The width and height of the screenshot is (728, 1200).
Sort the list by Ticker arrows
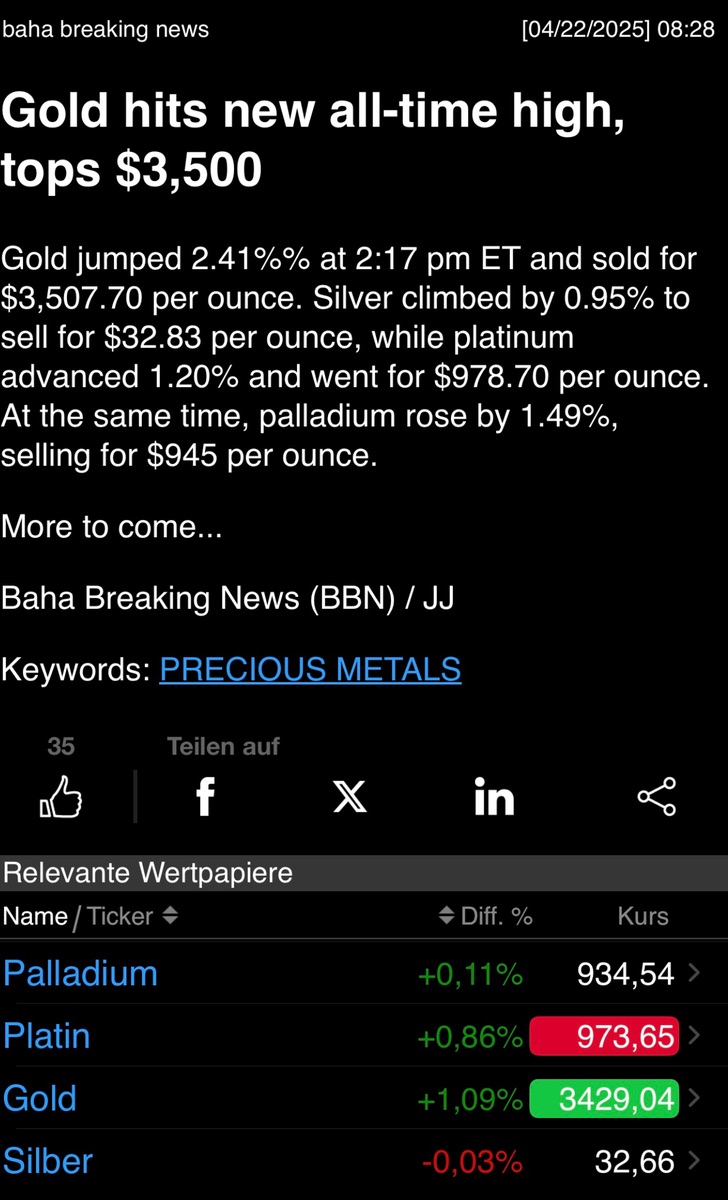tap(170, 916)
